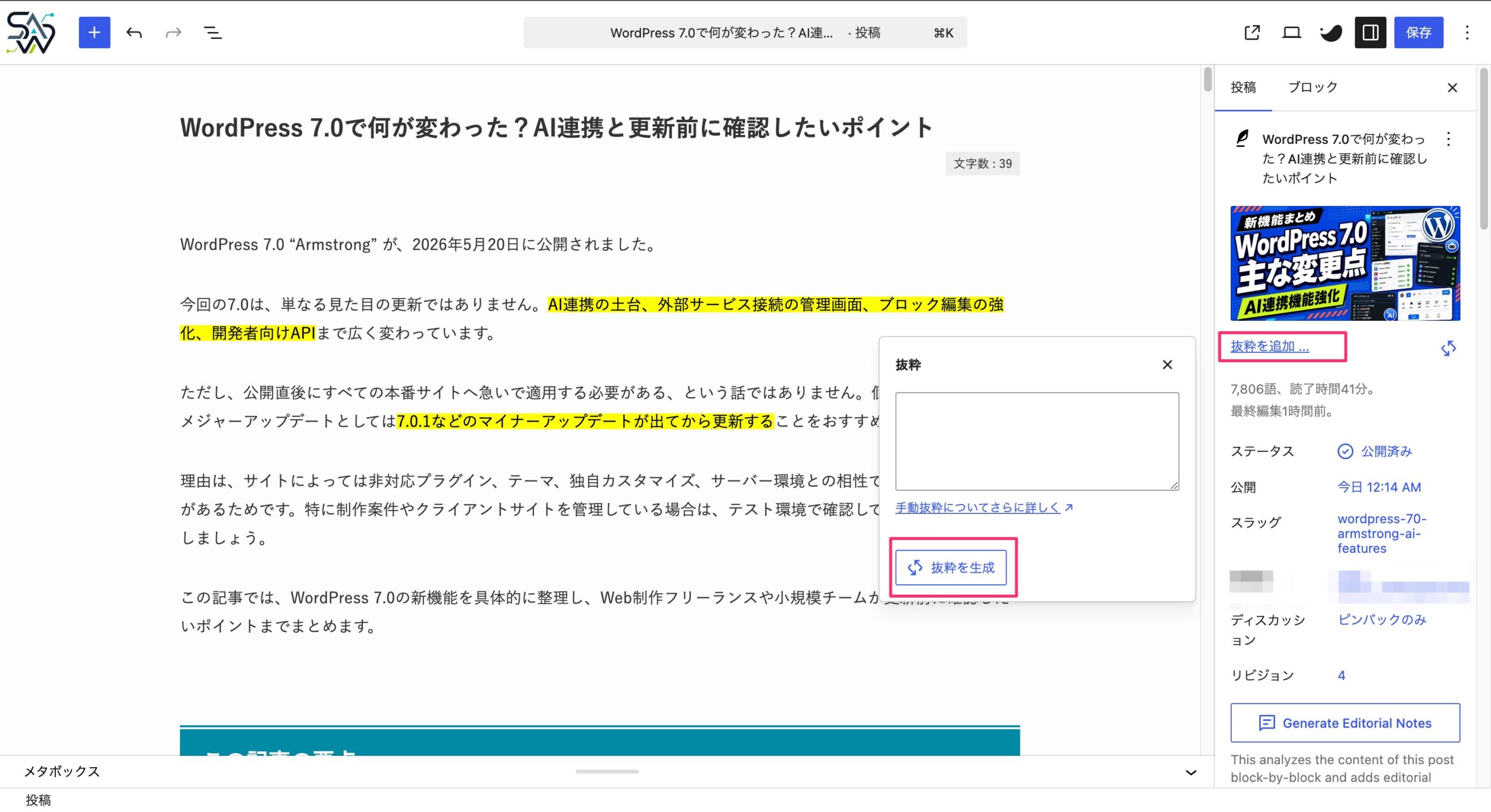Open the 公開済み status dropdown
This screenshot has width=1491, height=812.
(x=1375, y=452)
